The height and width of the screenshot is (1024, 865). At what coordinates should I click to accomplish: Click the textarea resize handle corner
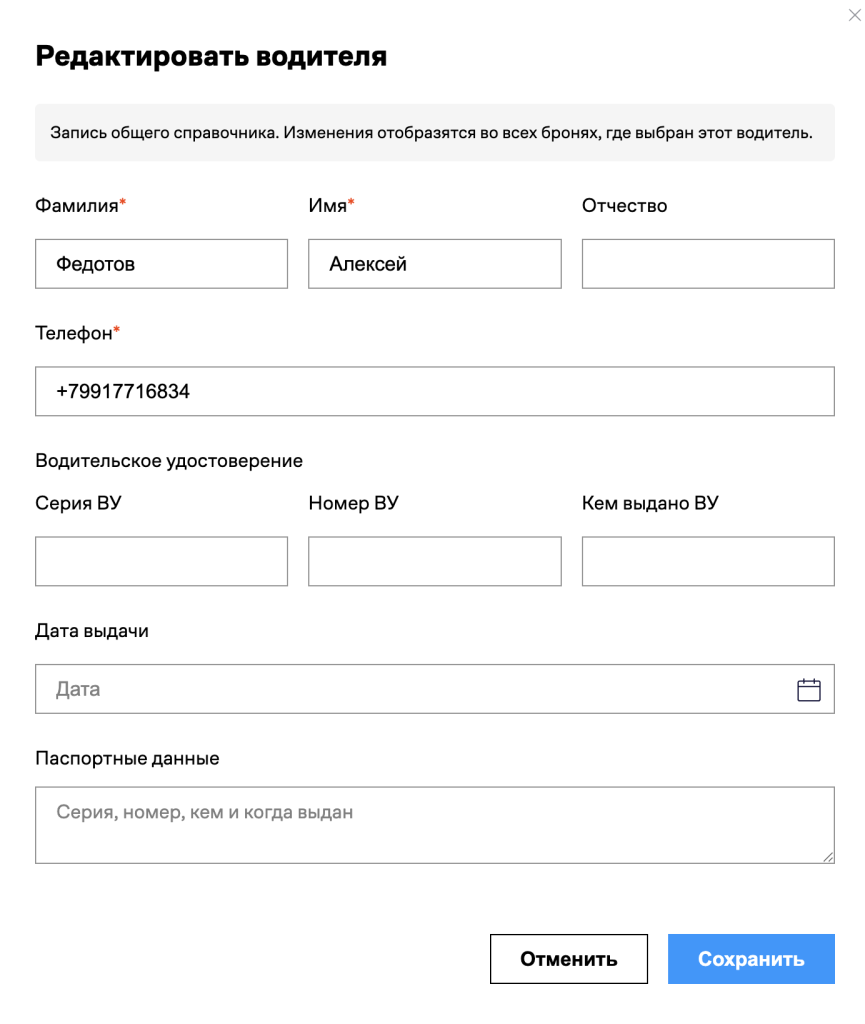[x=828, y=857]
